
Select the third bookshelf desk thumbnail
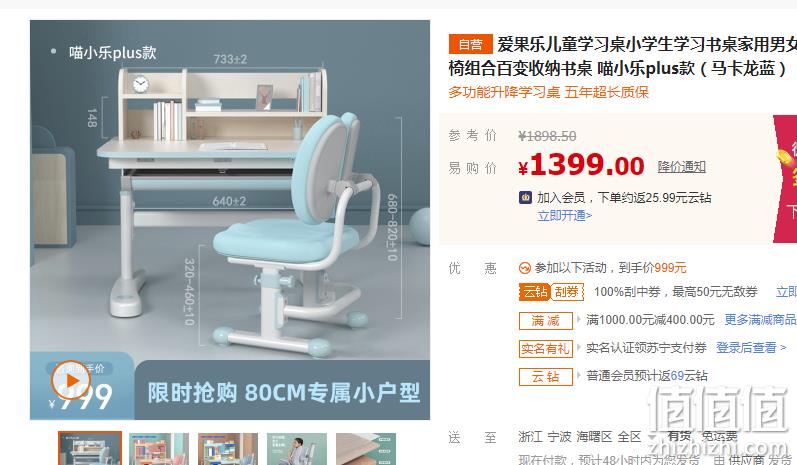tap(228, 449)
